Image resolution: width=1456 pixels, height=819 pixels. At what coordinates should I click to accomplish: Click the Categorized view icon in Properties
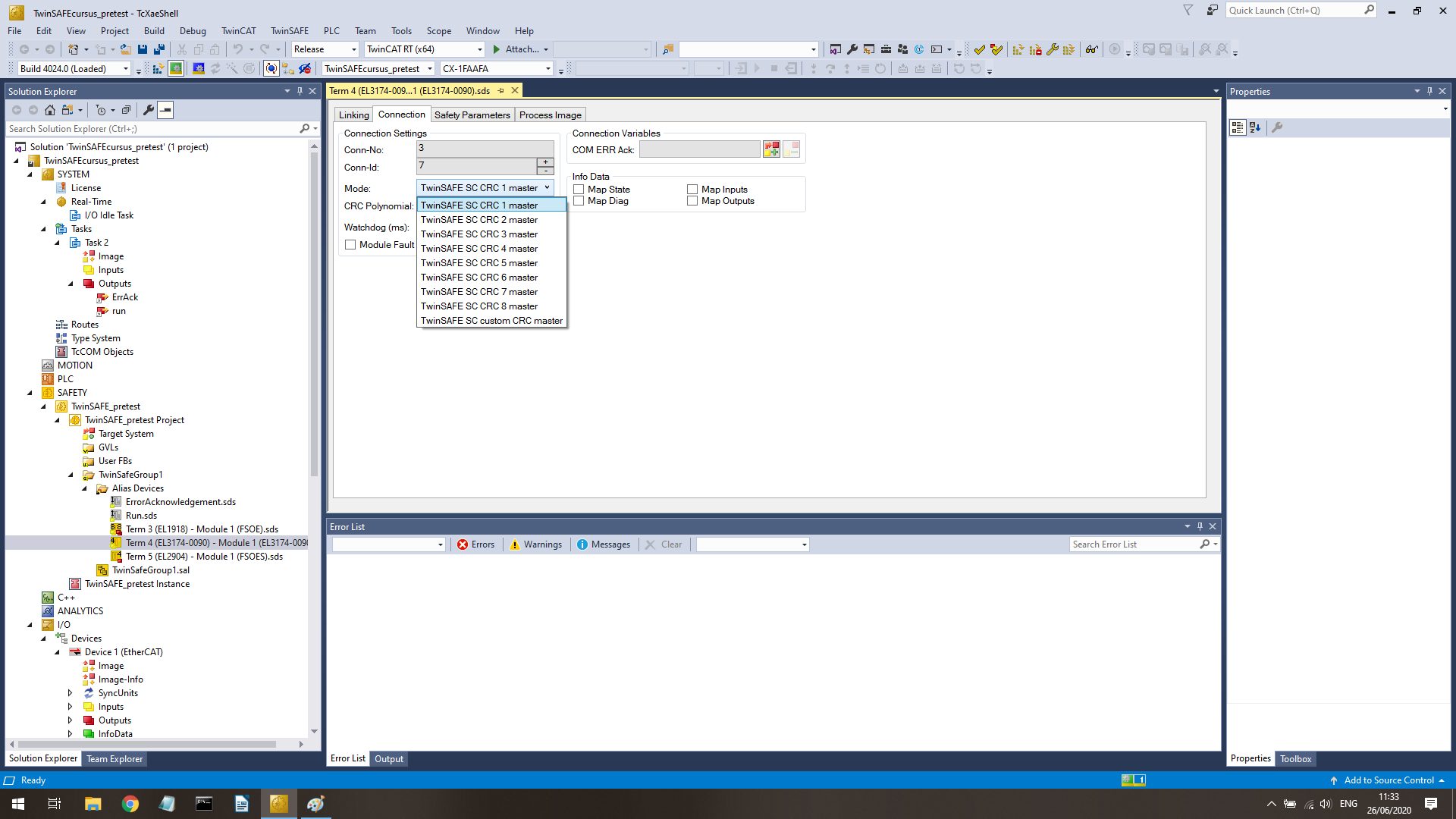pyautogui.click(x=1238, y=127)
